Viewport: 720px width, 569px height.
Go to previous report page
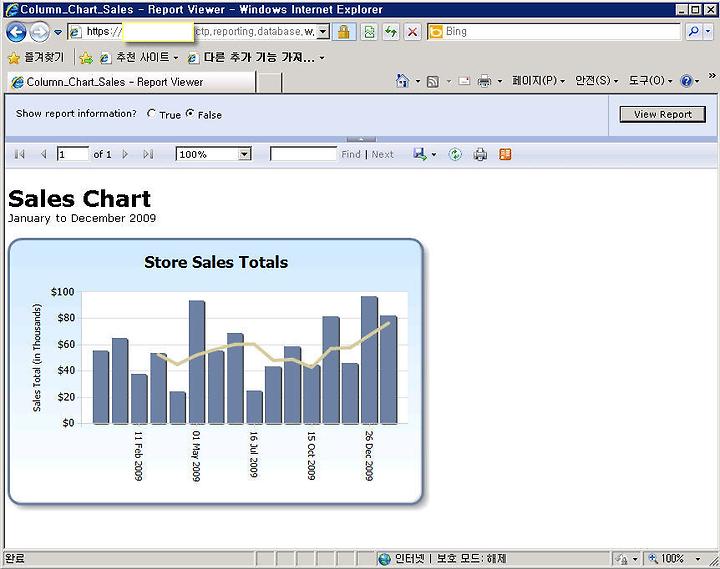(x=44, y=154)
